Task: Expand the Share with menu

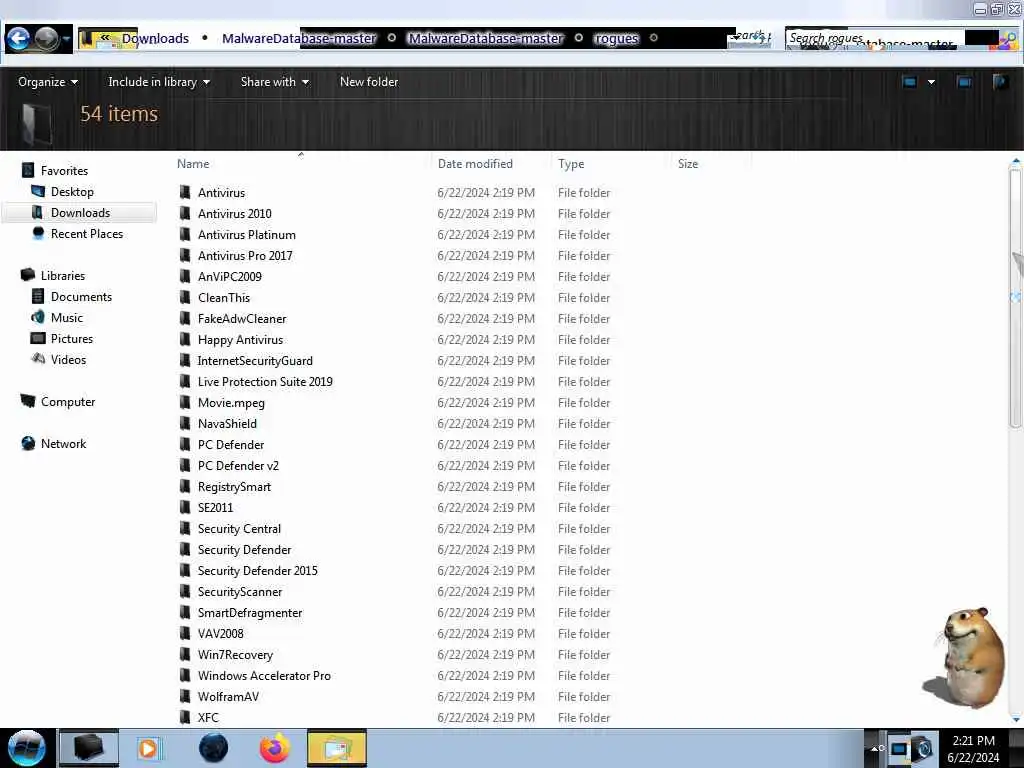Action: pos(274,82)
